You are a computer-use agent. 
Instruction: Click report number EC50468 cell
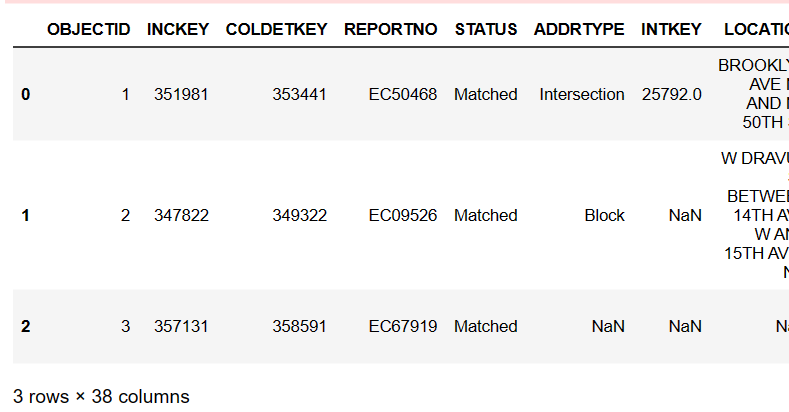(403, 94)
